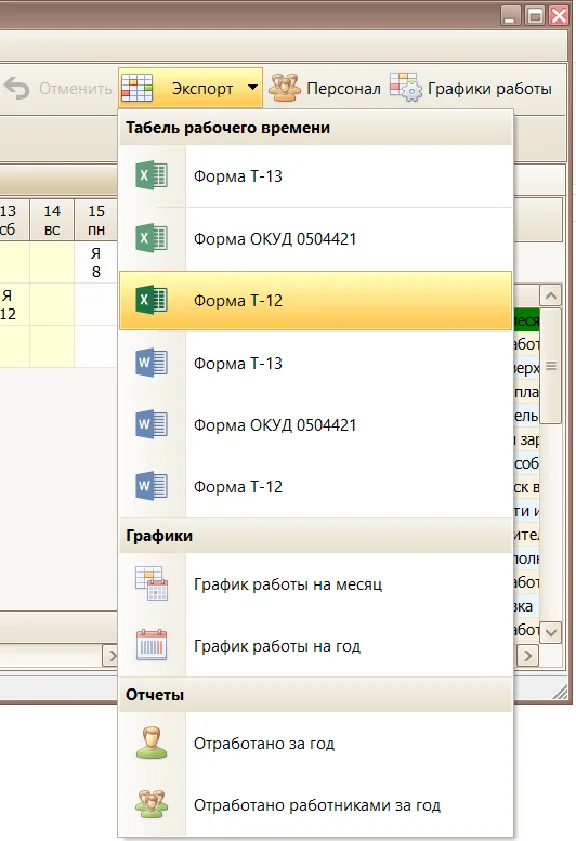
Task: Click the Export table grid icon
Action: (x=137, y=88)
